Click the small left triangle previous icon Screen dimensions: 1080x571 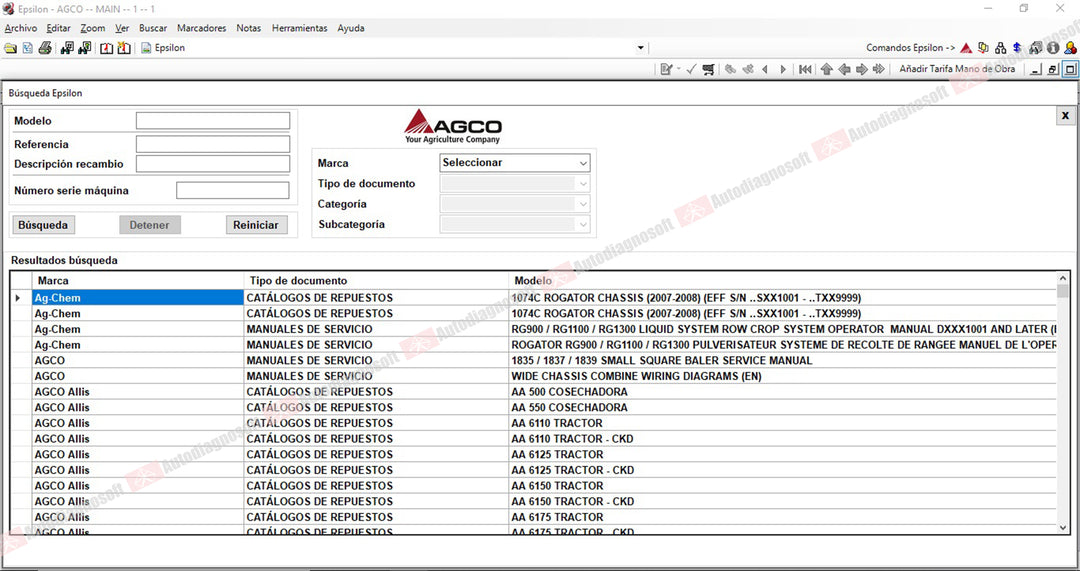coord(765,70)
